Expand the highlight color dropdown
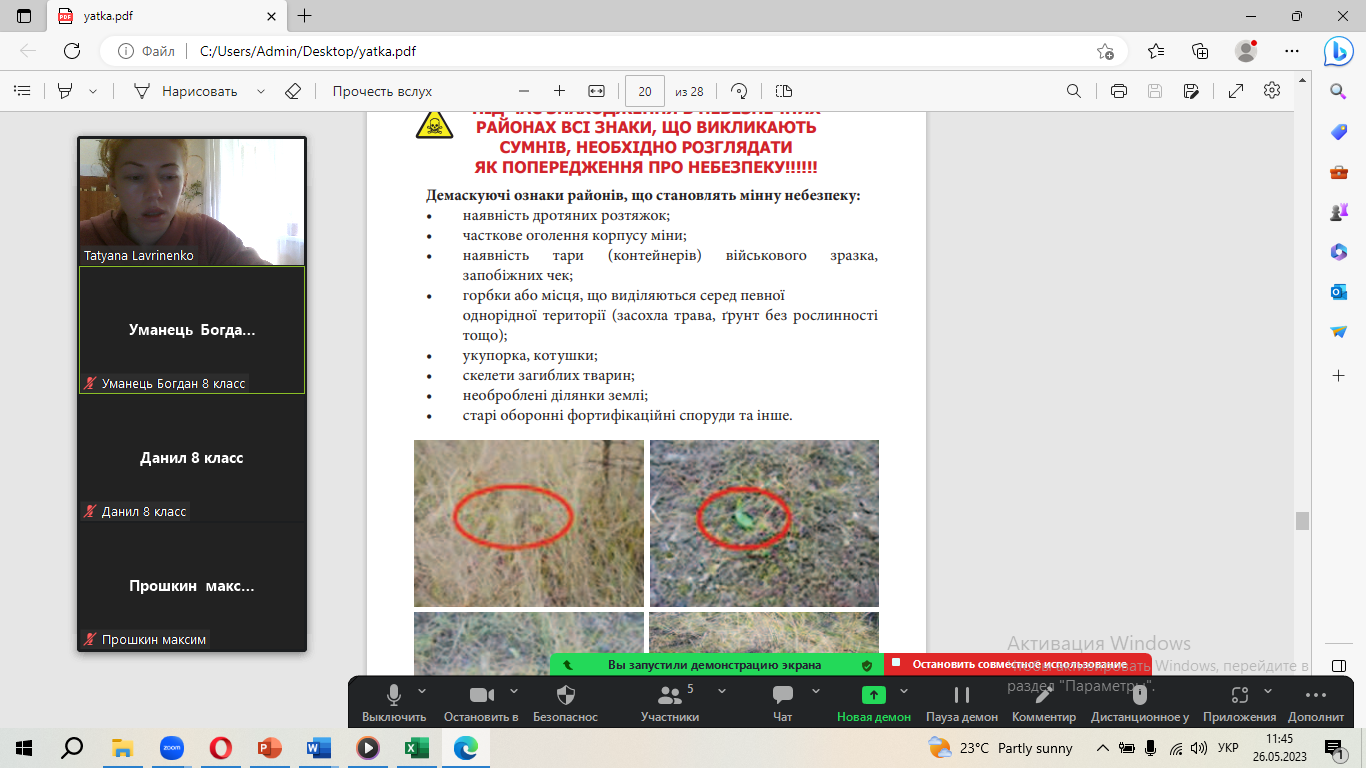Image resolution: width=1366 pixels, height=768 pixels. pos(93,91)
